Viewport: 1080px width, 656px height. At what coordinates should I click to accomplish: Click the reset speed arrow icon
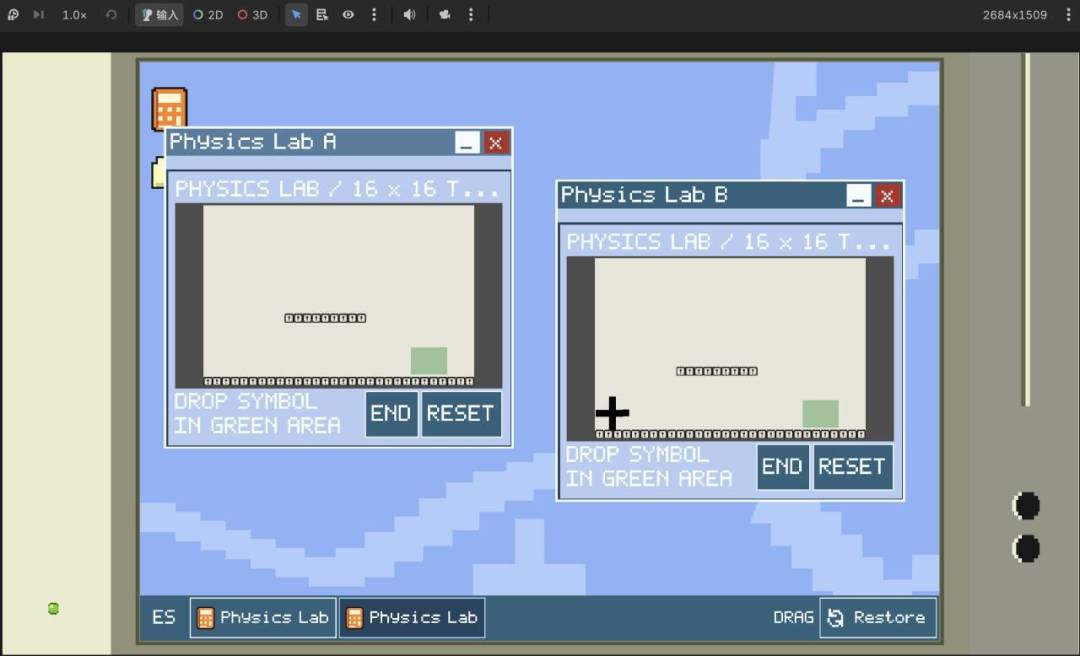[111, 14]
